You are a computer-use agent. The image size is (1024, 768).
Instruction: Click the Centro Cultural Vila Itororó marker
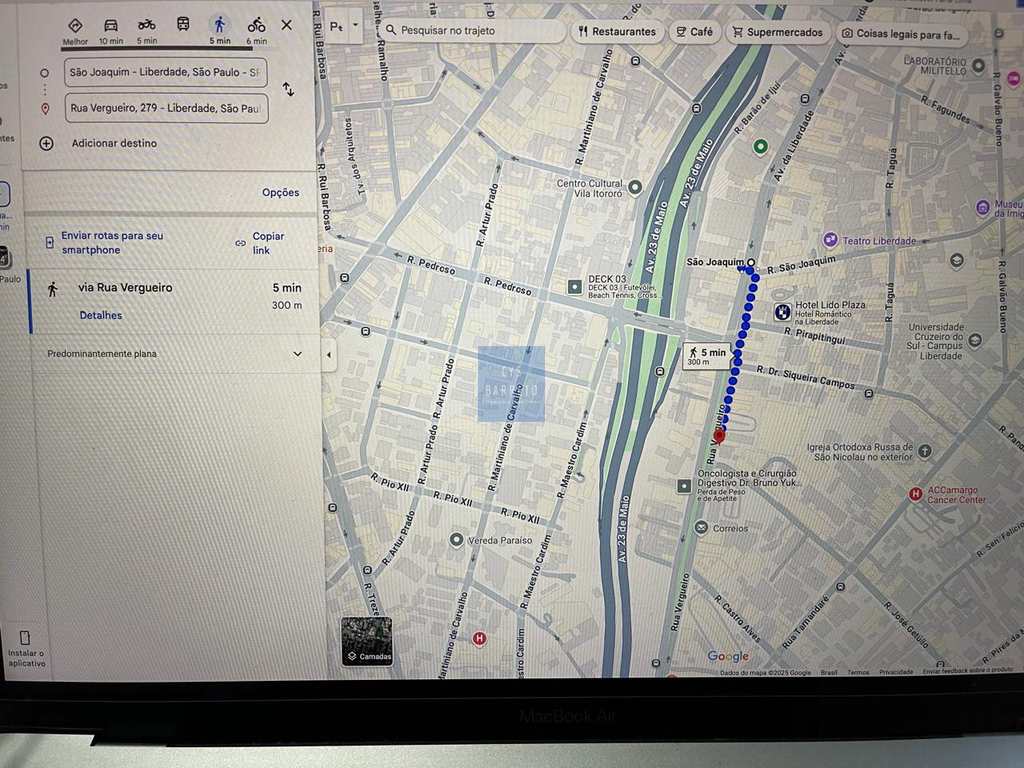click(634, 188)
